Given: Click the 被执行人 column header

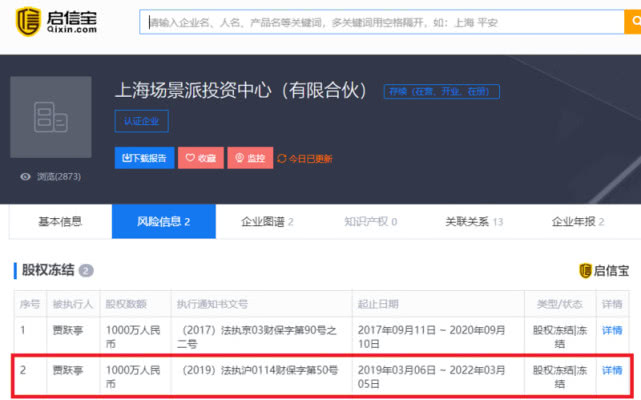Looking at the screenshot, I should [x=73, y=304].
